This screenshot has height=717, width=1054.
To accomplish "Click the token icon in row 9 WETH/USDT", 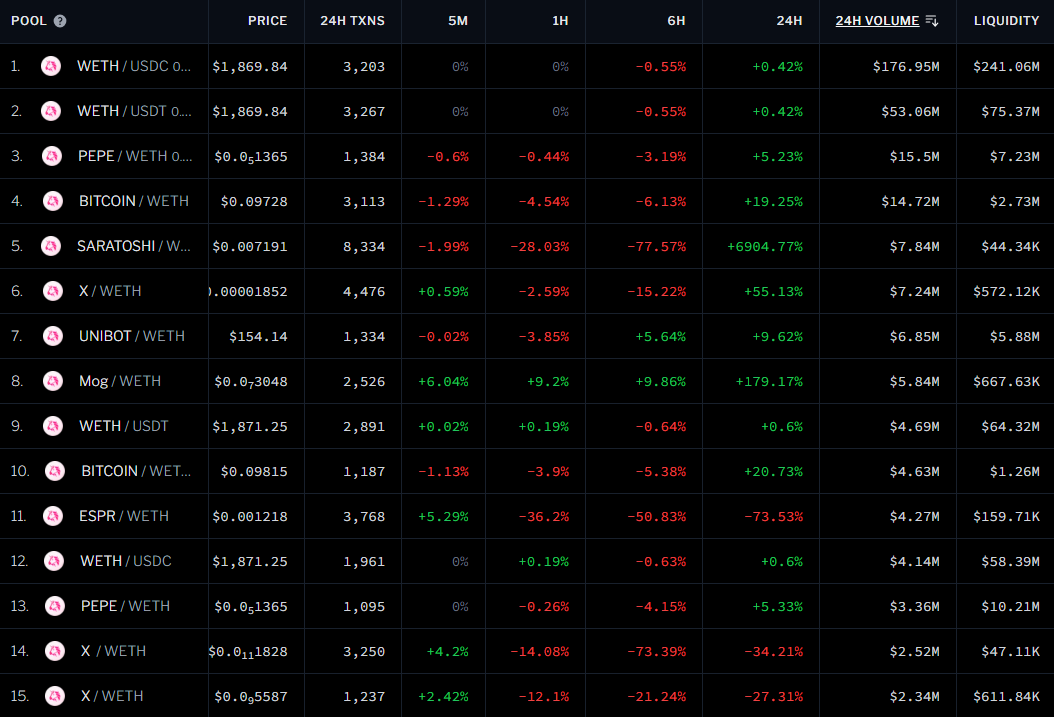I will coord(53,426).
